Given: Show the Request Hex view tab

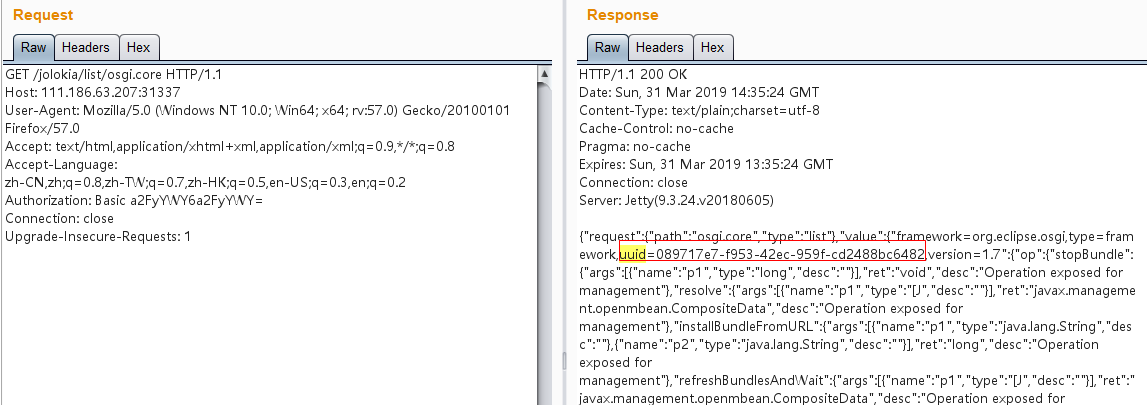Looking at the screenshot, I should click(x=138, y=48).
